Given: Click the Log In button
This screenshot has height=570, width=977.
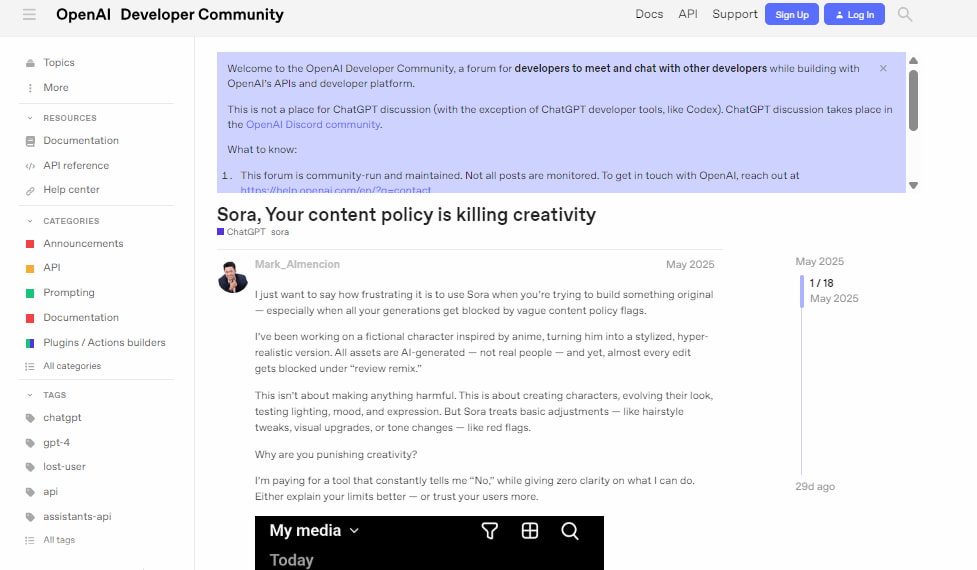Looking at the screenshot, I should (854, 14).
